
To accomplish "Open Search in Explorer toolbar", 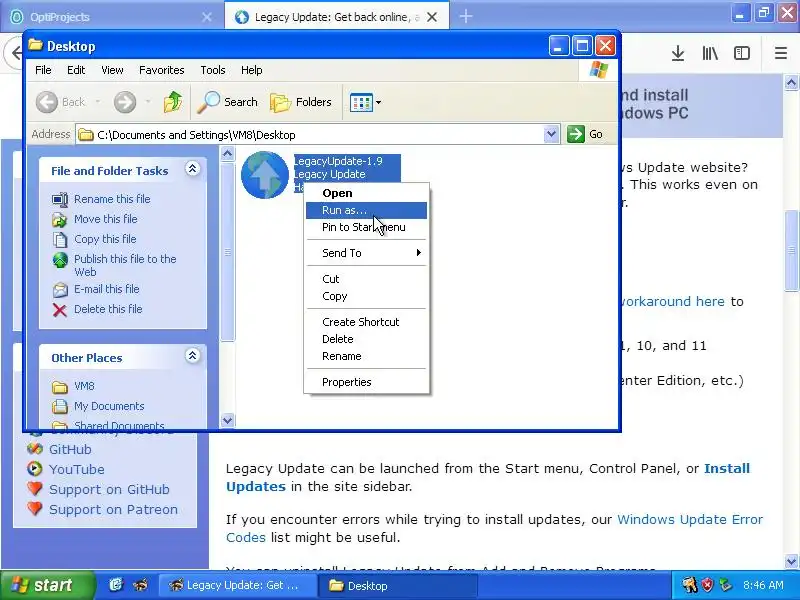I will [x=228, y=102].
